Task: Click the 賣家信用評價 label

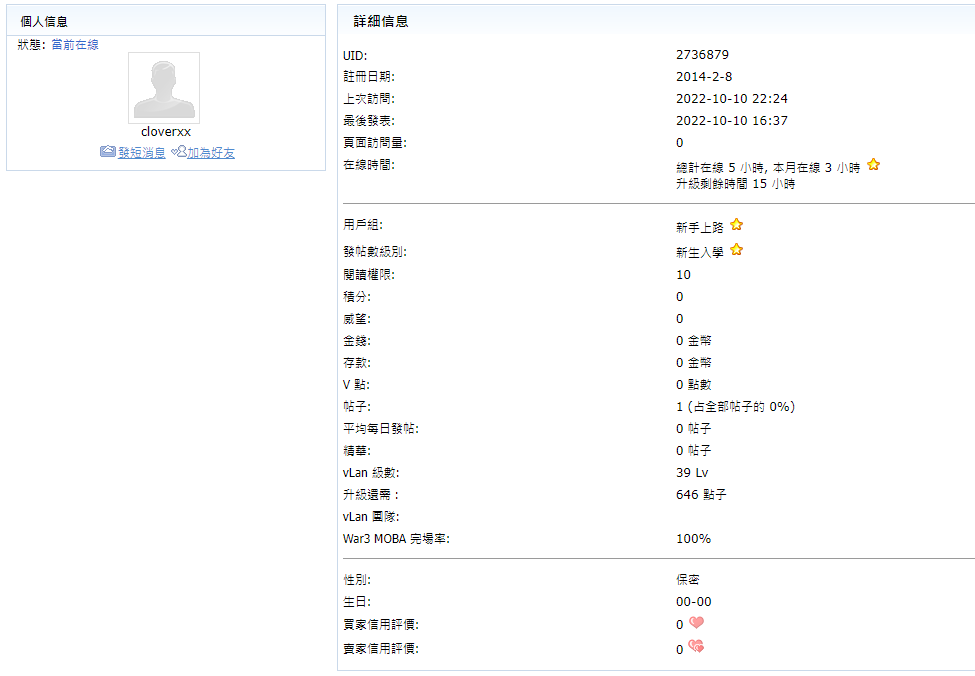Action: pyautogui.click(x=381, y=649)
